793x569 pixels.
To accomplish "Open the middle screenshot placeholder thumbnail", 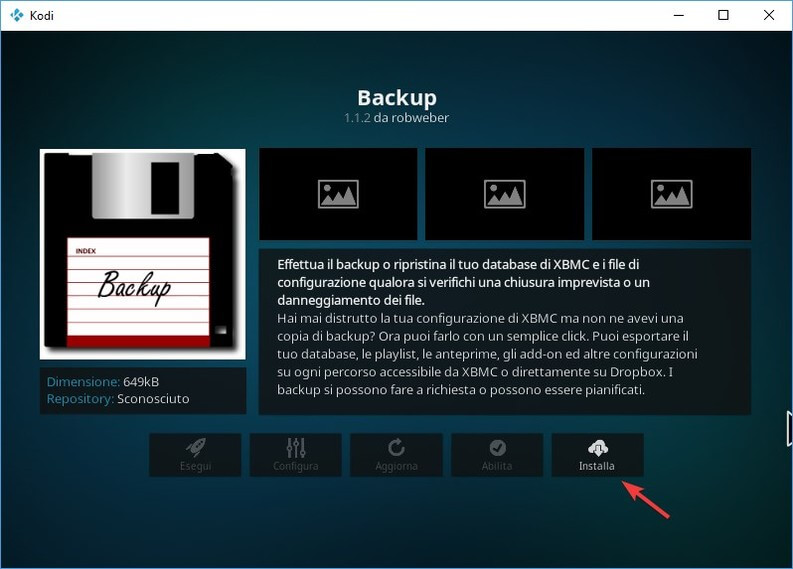I will [x=505, y=194].
